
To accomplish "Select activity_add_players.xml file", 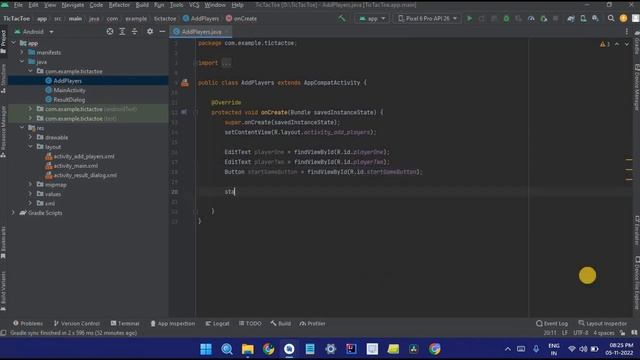I will (84, 156).
